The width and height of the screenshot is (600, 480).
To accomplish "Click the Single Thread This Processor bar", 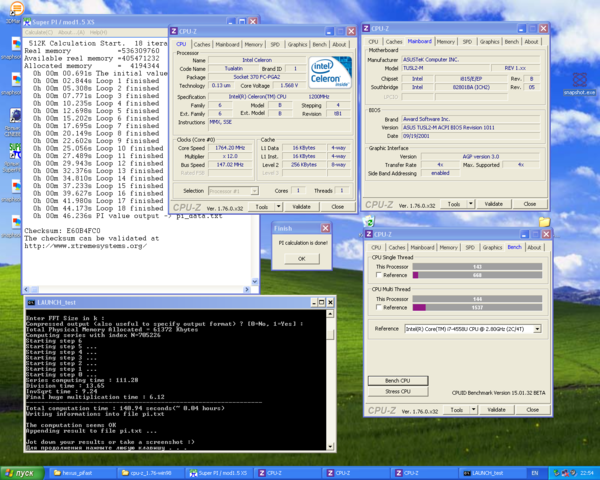I will (477, 267).
